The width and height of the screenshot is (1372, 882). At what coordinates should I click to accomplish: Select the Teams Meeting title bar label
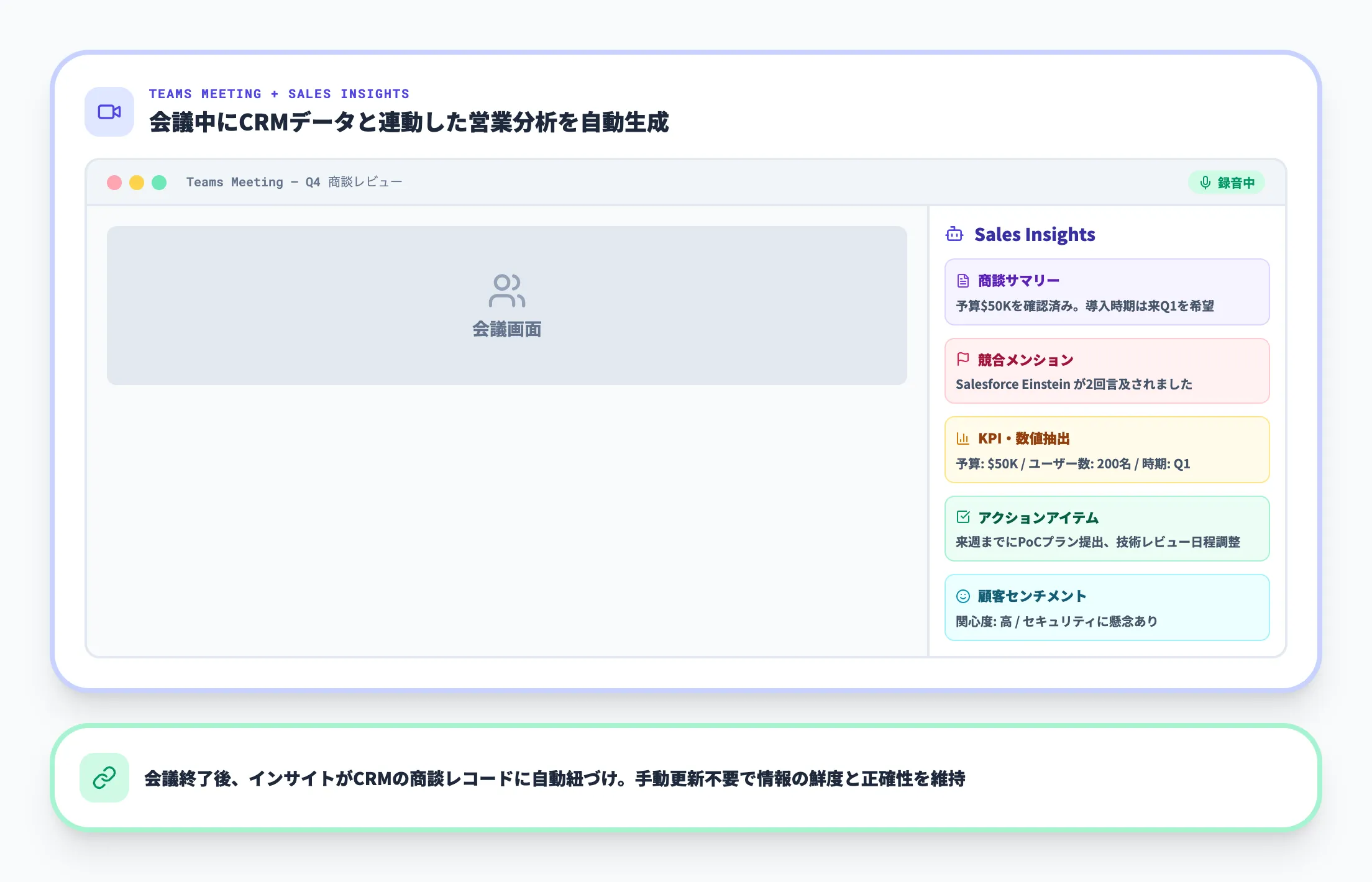[x=295, y=182]
